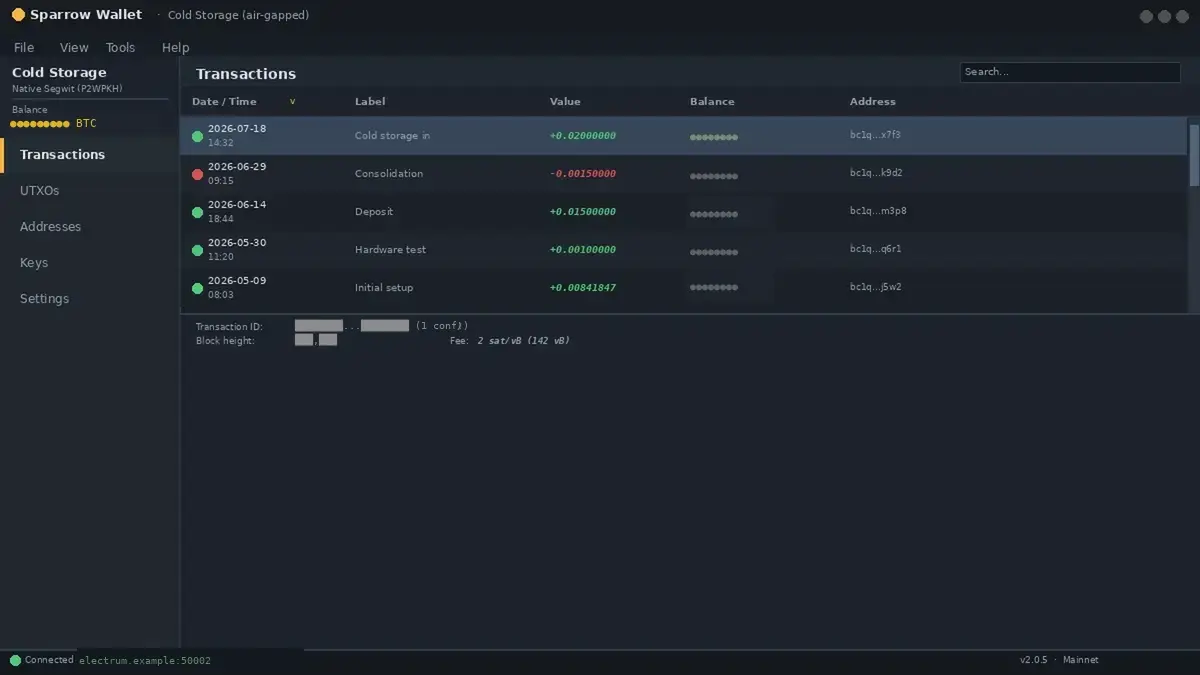Open the Tools menu

coord(120,47)
